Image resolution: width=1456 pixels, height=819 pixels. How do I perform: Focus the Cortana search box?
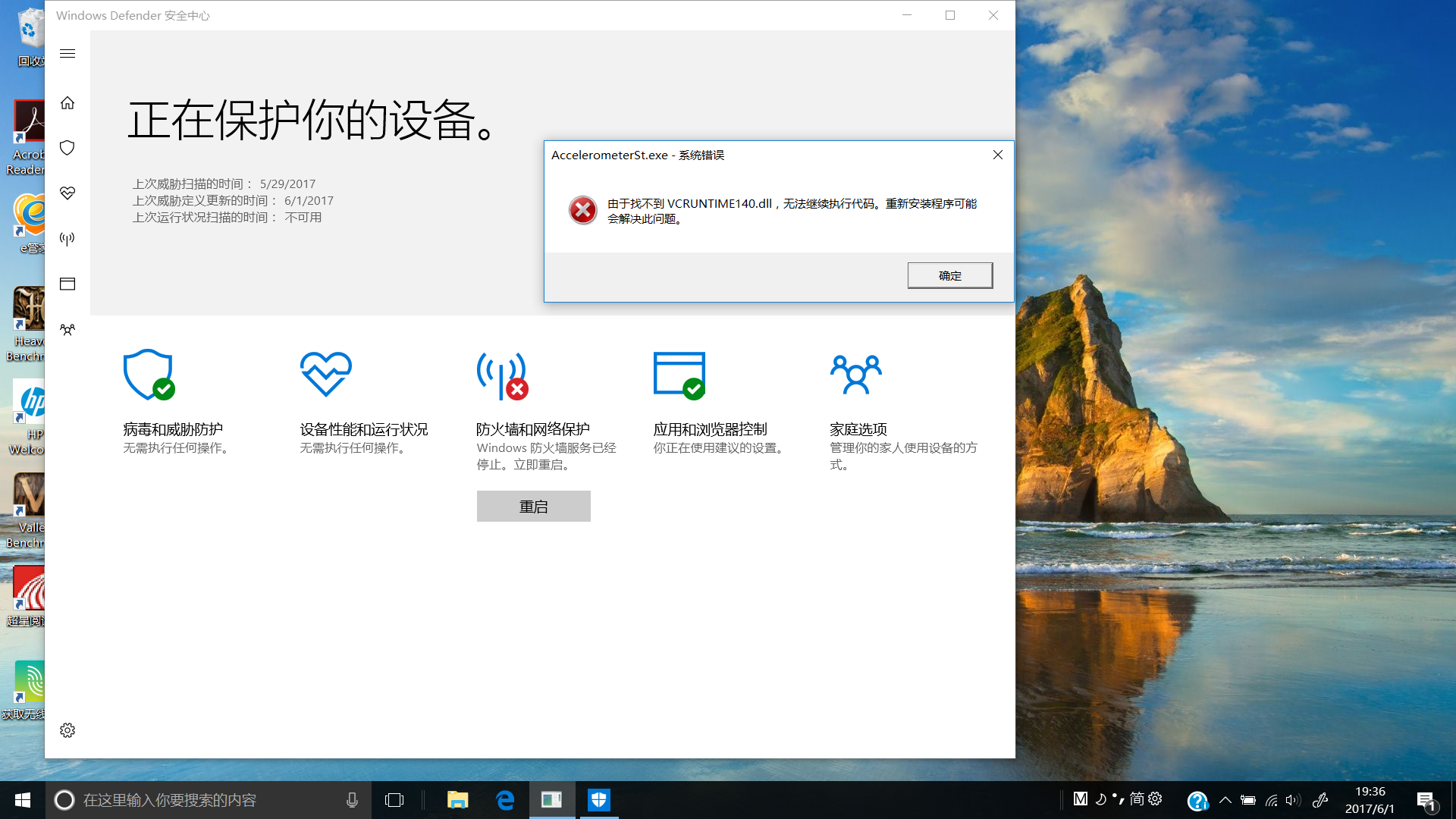point(209,800)
